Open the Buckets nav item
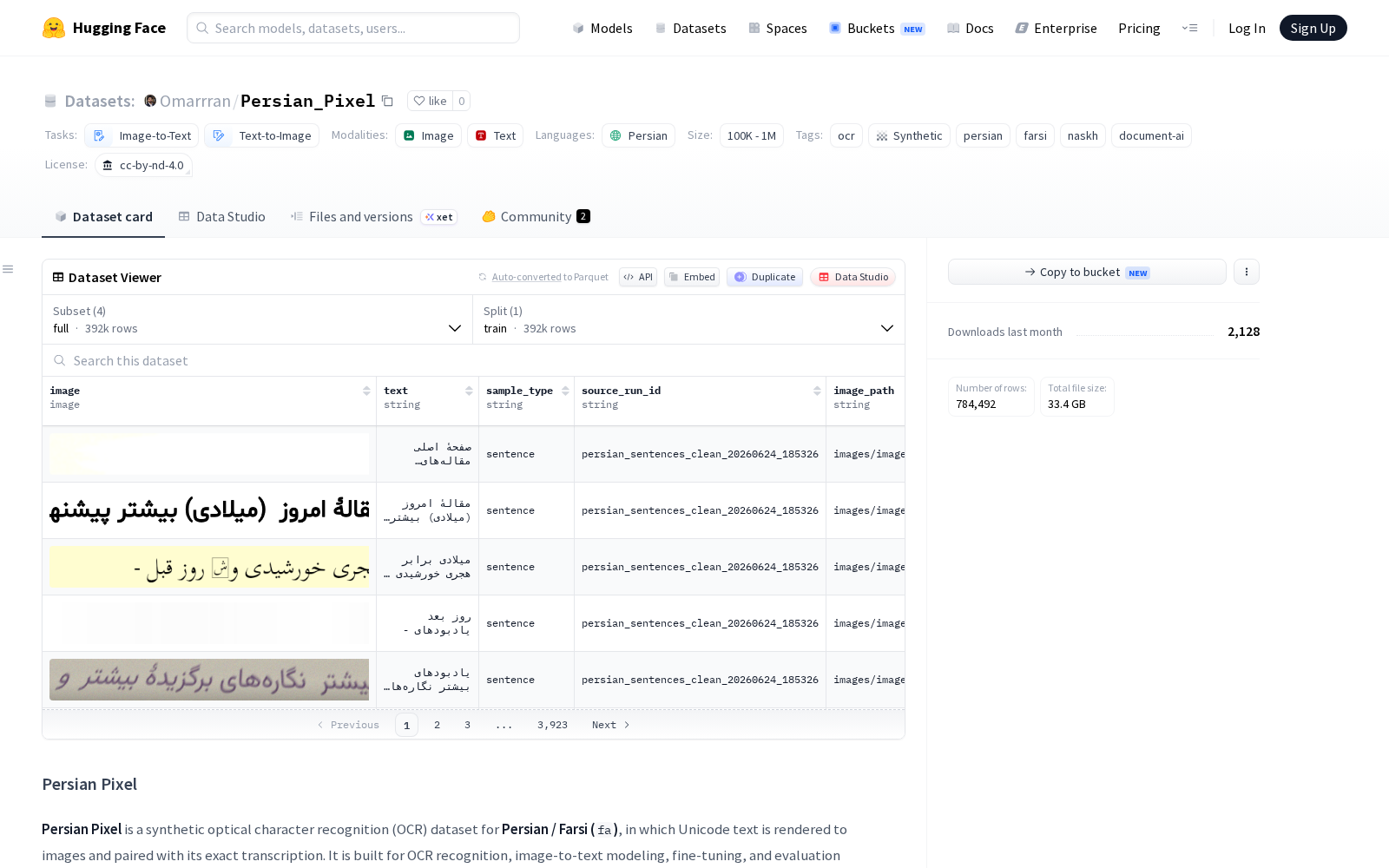1389x868 pixels. (877, 28)
